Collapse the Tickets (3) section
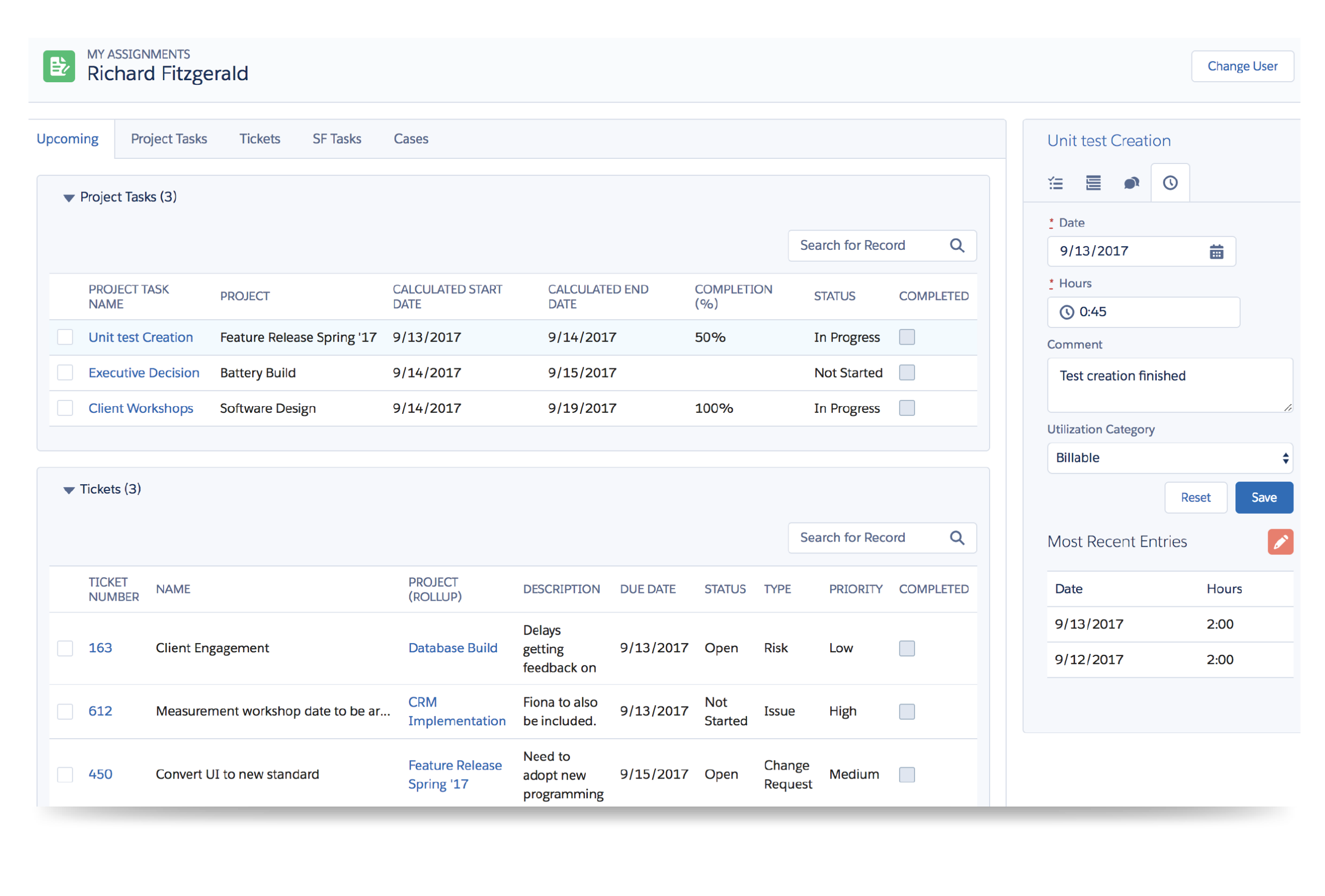 [x=68, y=490]
